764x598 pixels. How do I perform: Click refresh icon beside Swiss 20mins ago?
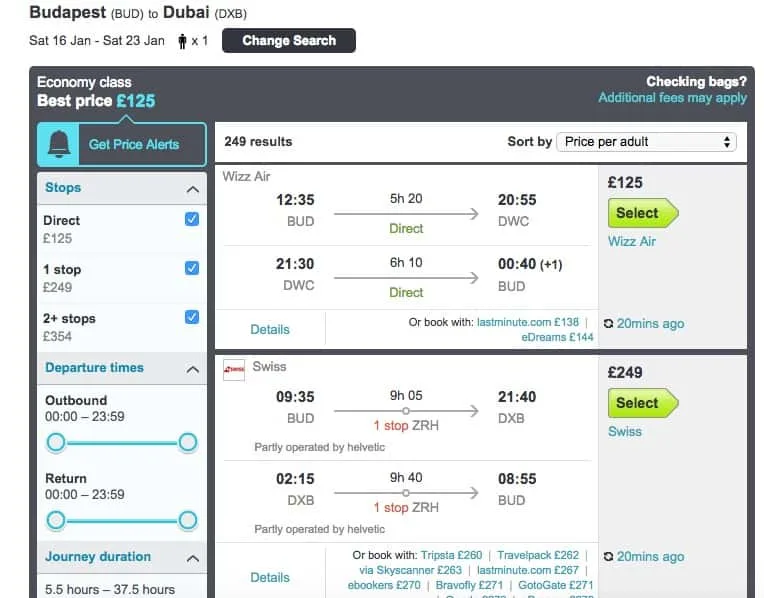point(610,557)
